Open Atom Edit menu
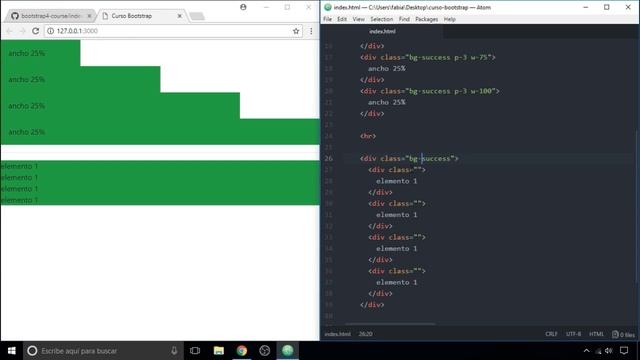Viewport: 640px width, 360px height. (342, 19)
